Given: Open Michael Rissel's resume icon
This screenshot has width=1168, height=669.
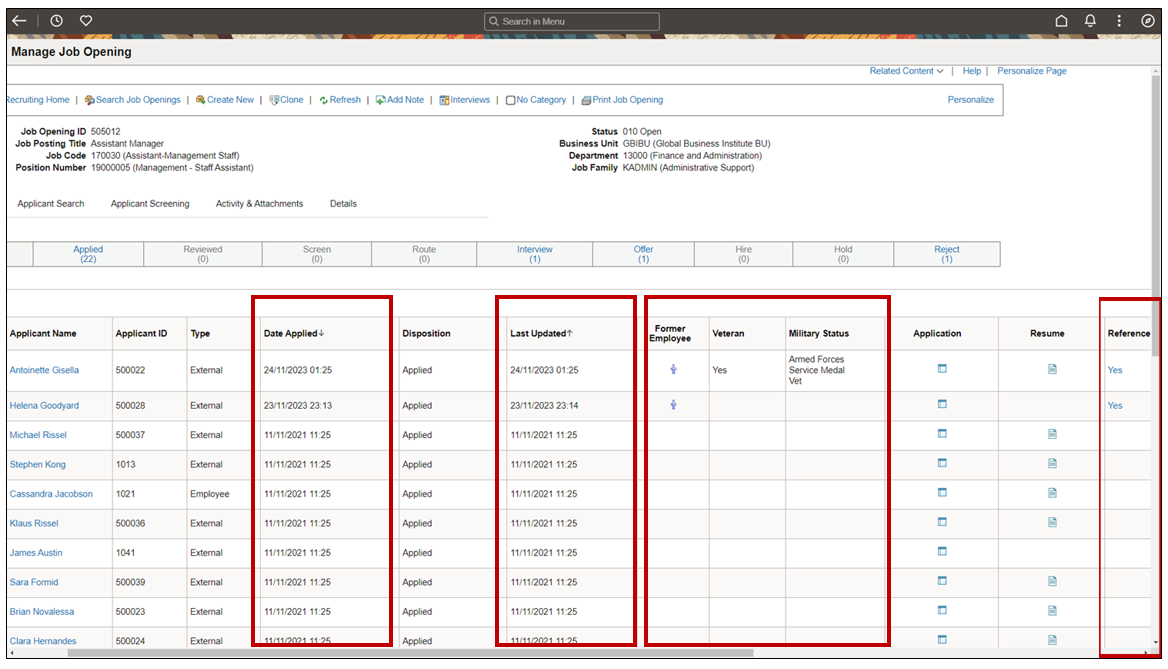Looking at the screenshot, I should (1052, 434).
